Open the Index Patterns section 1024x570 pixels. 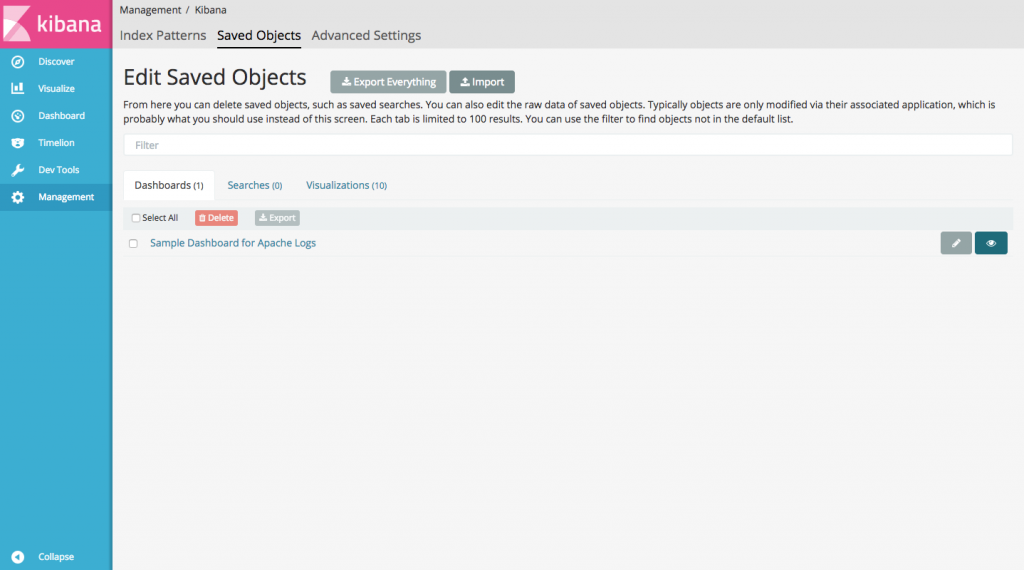[163, 35]
